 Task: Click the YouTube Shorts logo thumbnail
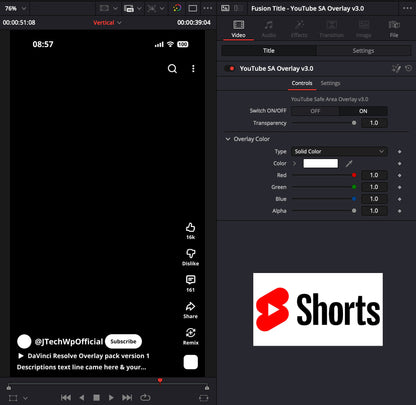(318, 309)
